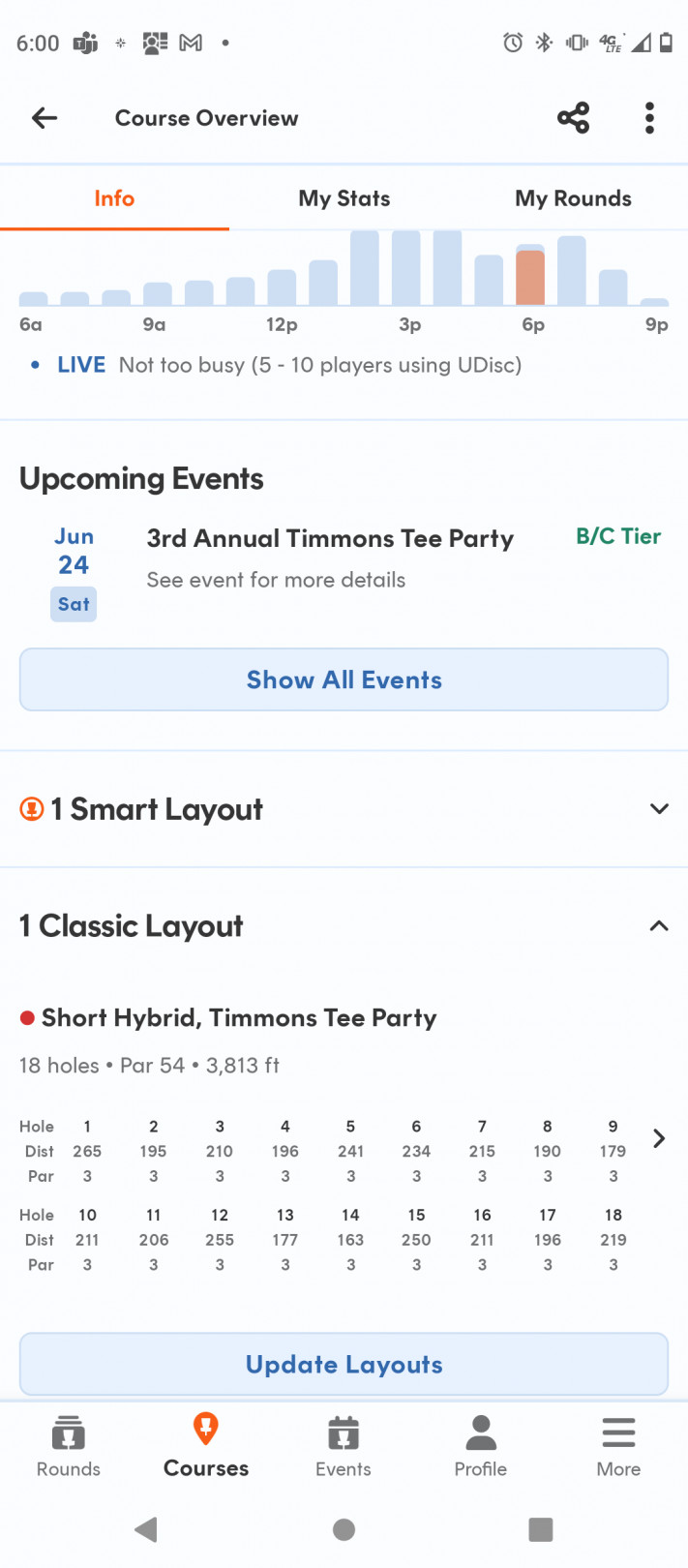Tap the back arrow icon
This screenshot has width=688, height=1568.
45,118
